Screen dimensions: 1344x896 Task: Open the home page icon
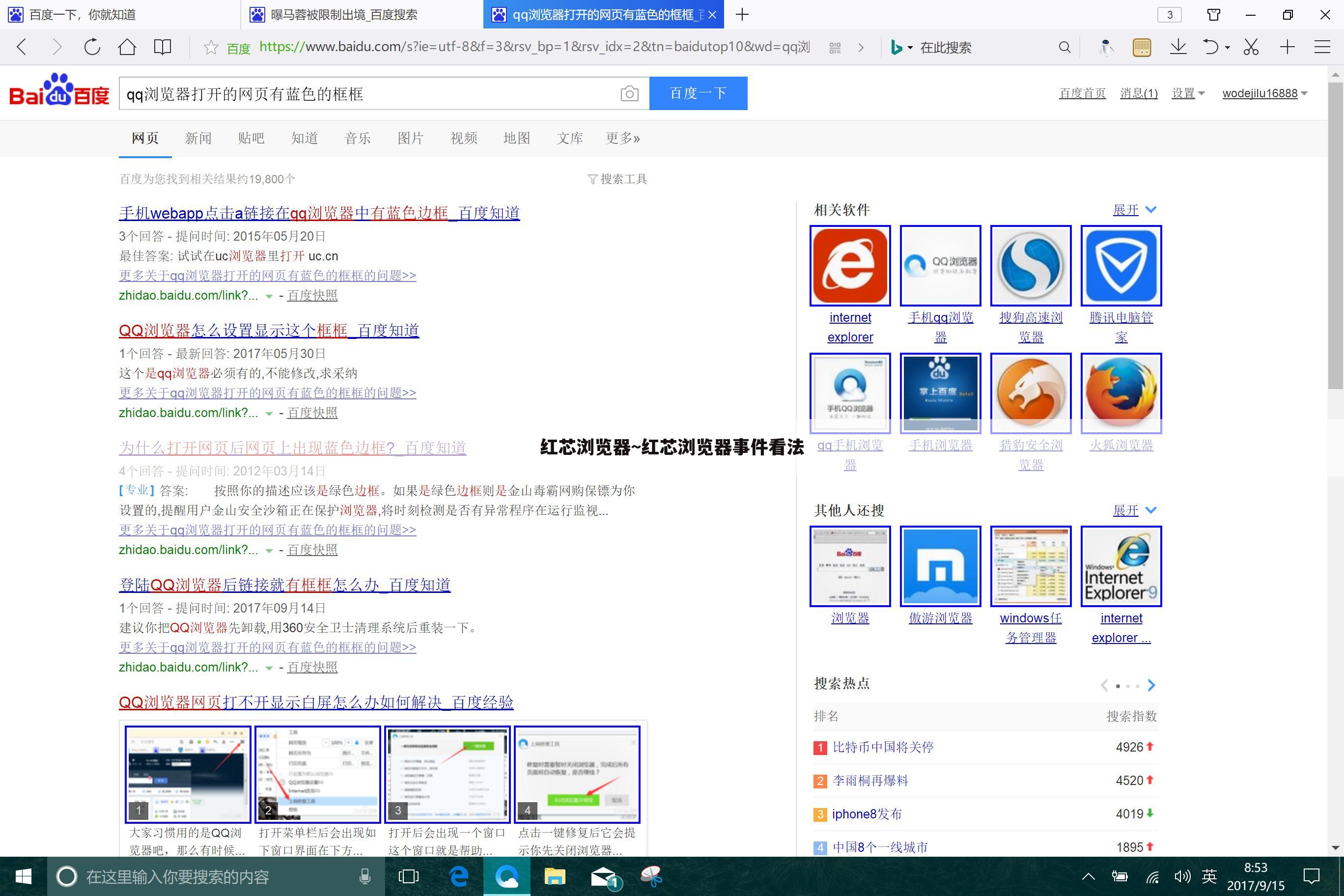[x=127, y=47]
